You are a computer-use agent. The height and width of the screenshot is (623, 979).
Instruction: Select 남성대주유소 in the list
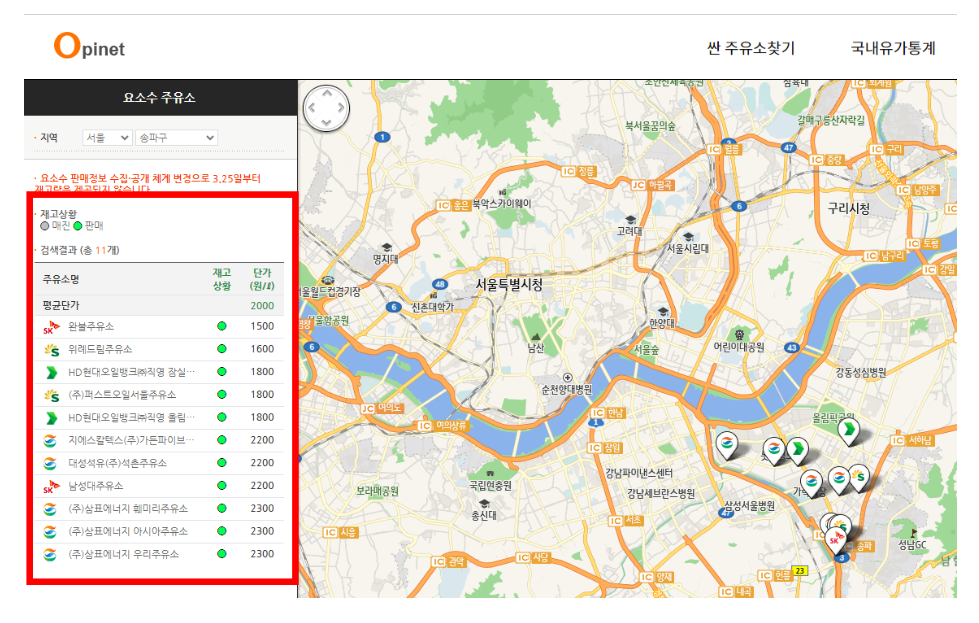point(96,486)
